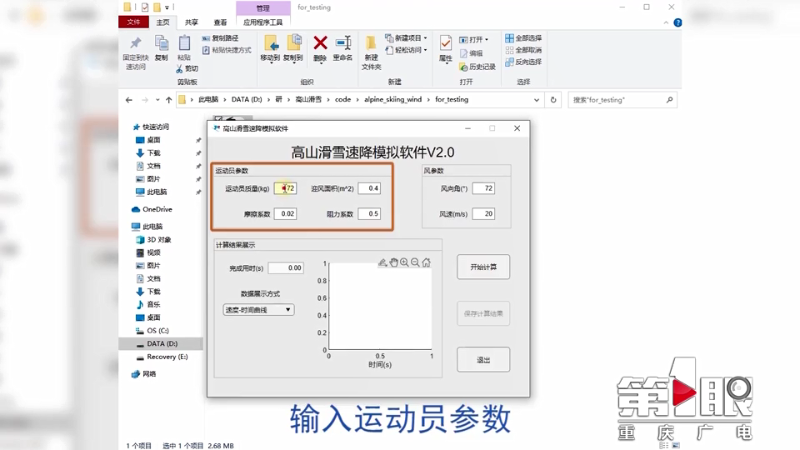The width and height of the screenshot is (800, 450).
Task: Select OneDrive in the navigation pane
Action: [152, 209]
